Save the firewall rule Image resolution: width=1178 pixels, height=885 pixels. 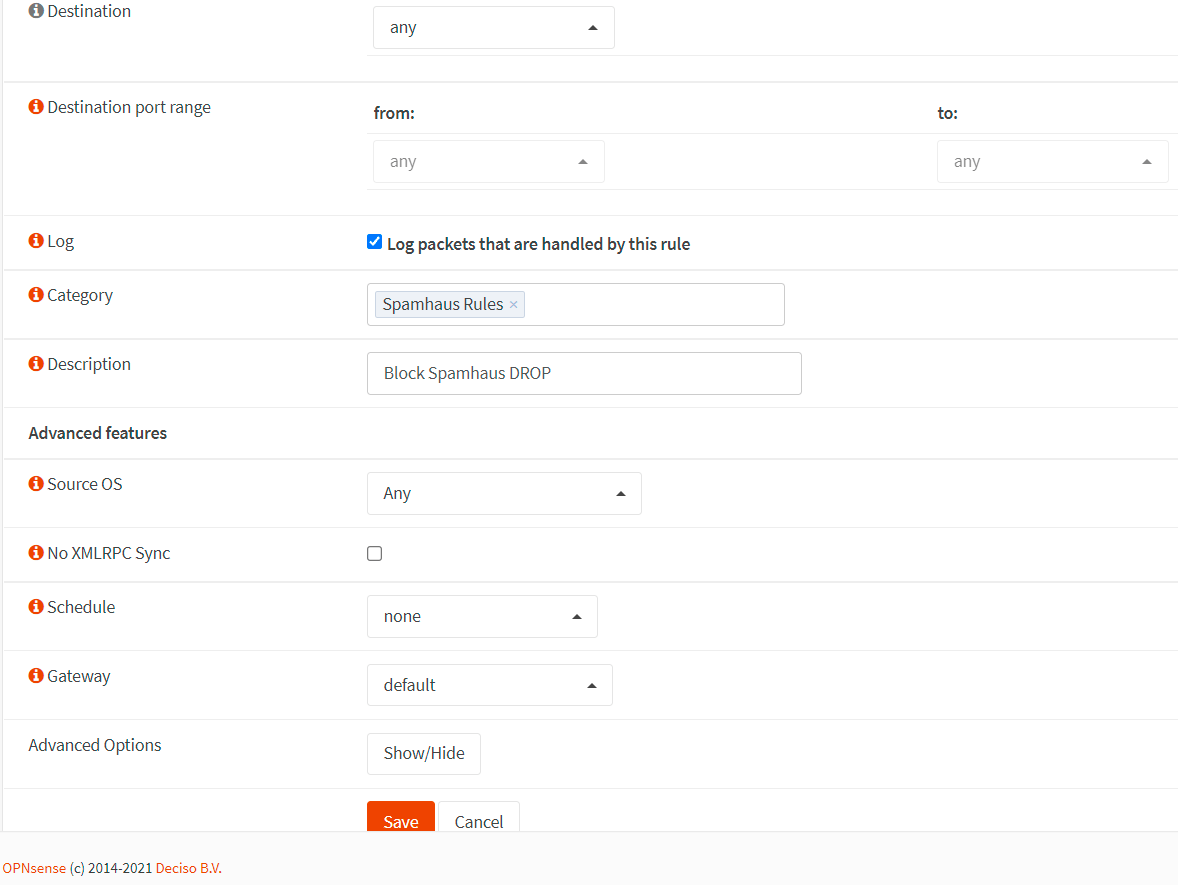pyautogui.click(x=400, y=818)
